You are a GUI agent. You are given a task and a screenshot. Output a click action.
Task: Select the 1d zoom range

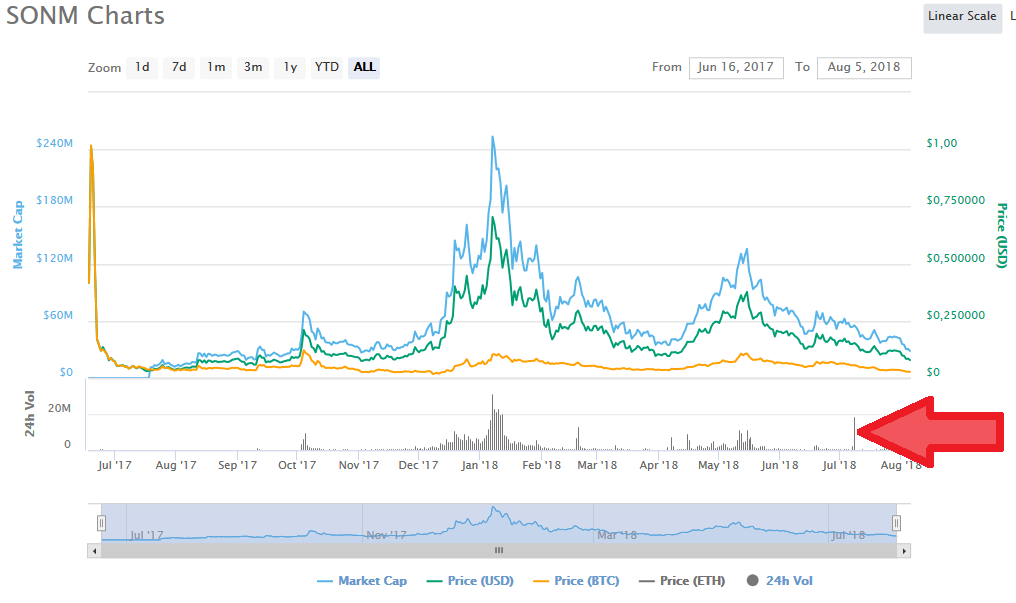pos(143,67)
